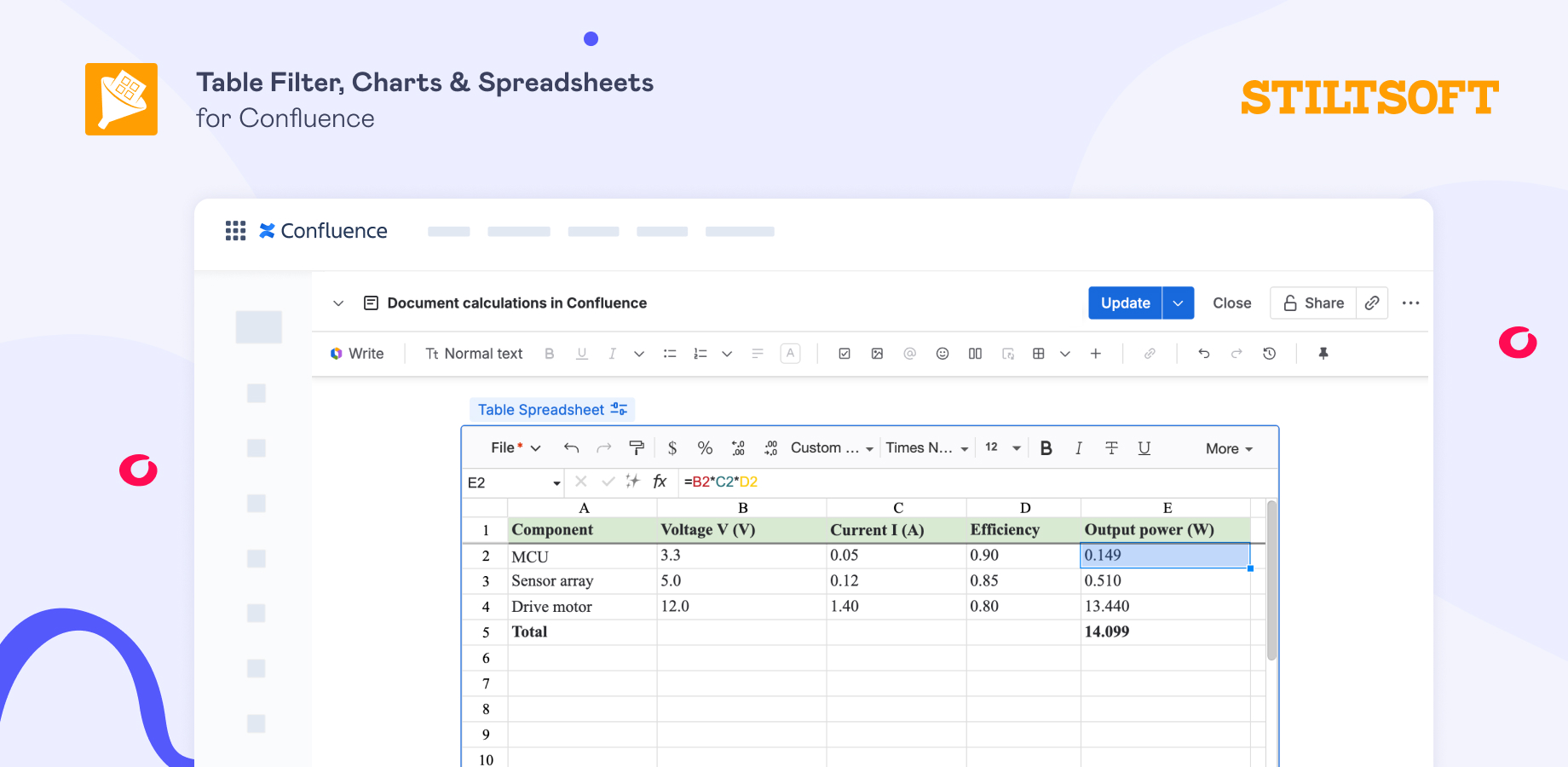Open the Update options dropdown arrow

click(x=1178, y=303)
